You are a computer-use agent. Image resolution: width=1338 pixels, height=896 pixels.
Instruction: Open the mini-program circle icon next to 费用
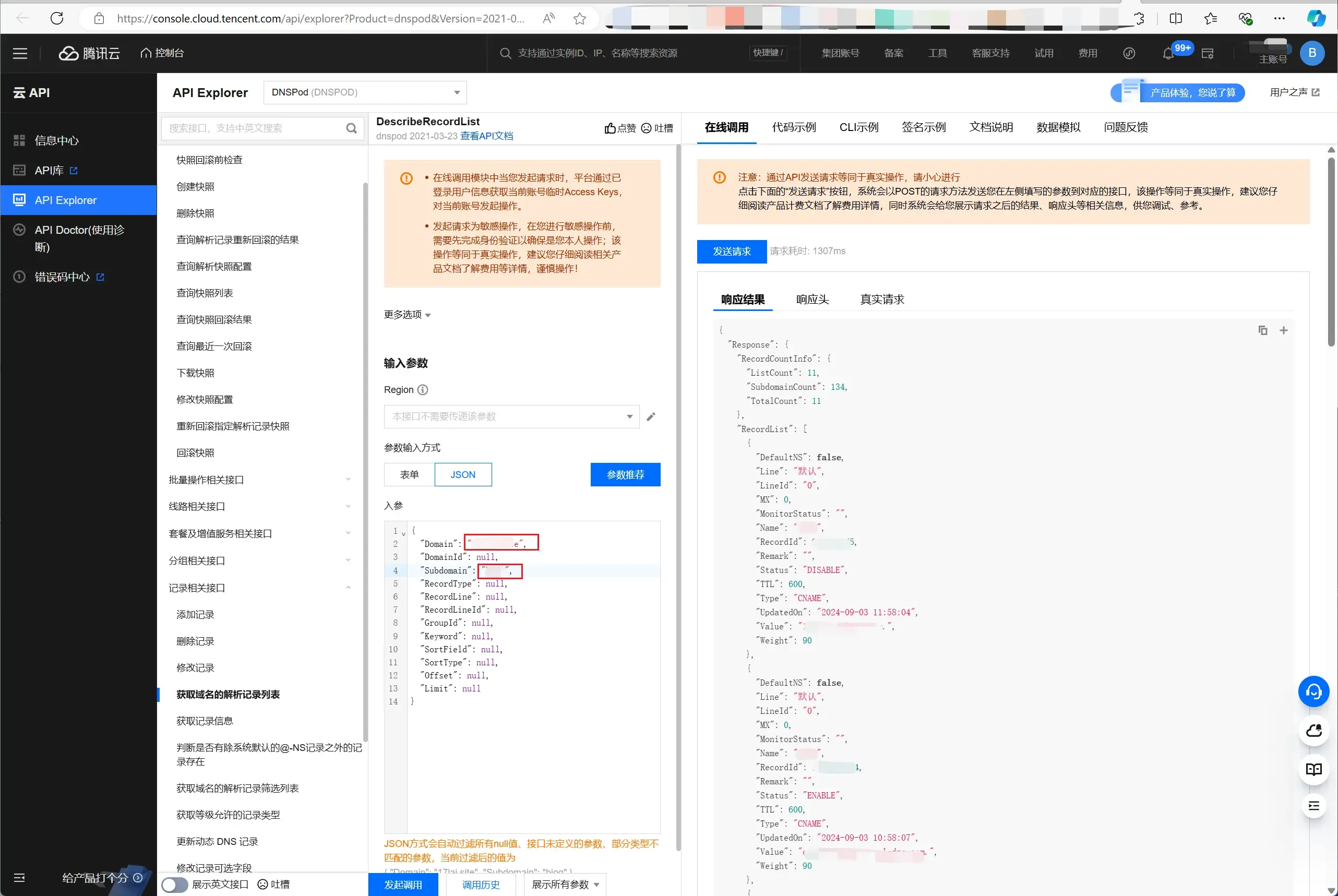pyautogui.click(x=1129, y=53)
